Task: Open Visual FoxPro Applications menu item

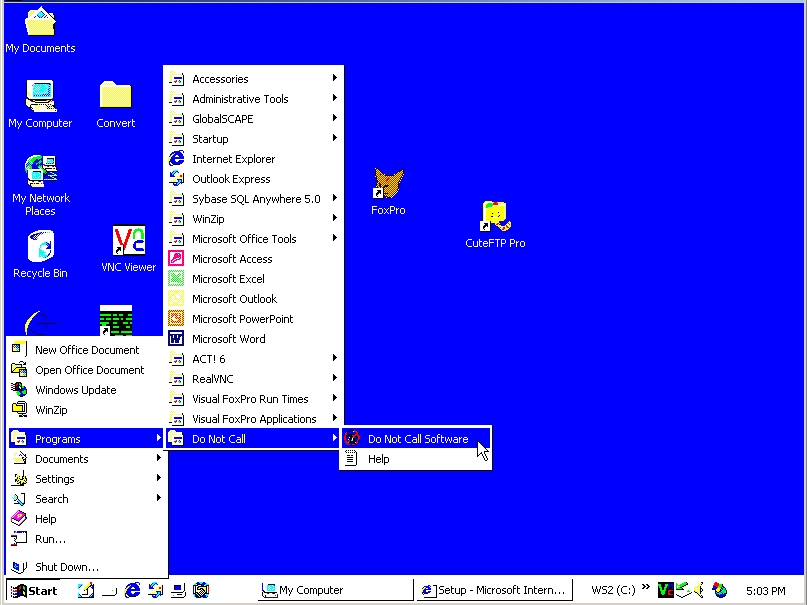Action: (x=253, y=418)
